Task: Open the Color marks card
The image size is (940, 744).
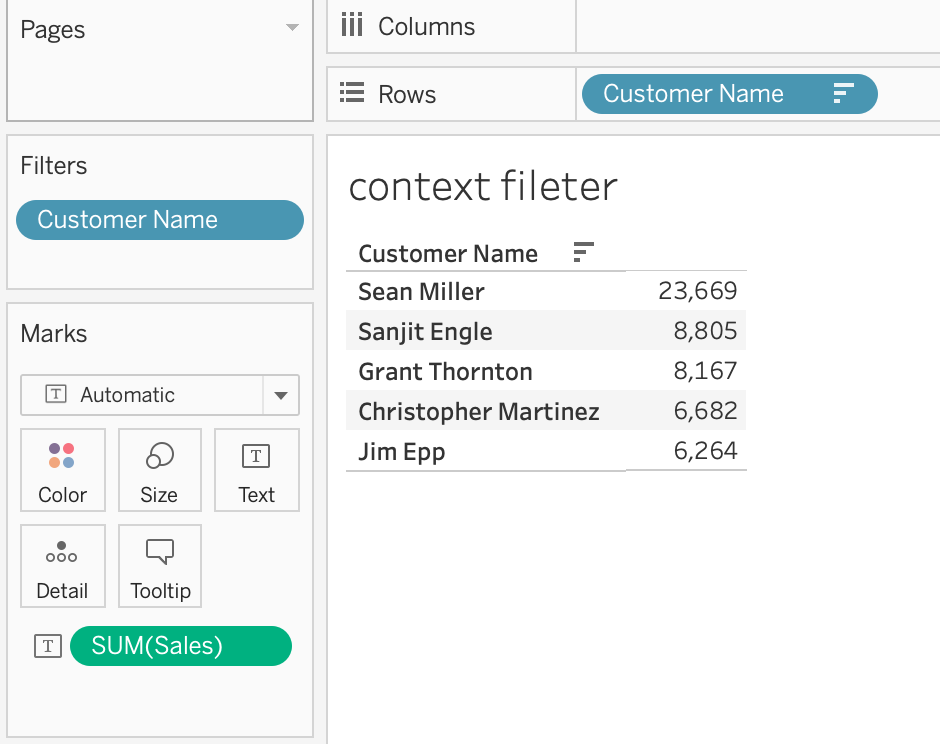Action: (x=63, y=470)
